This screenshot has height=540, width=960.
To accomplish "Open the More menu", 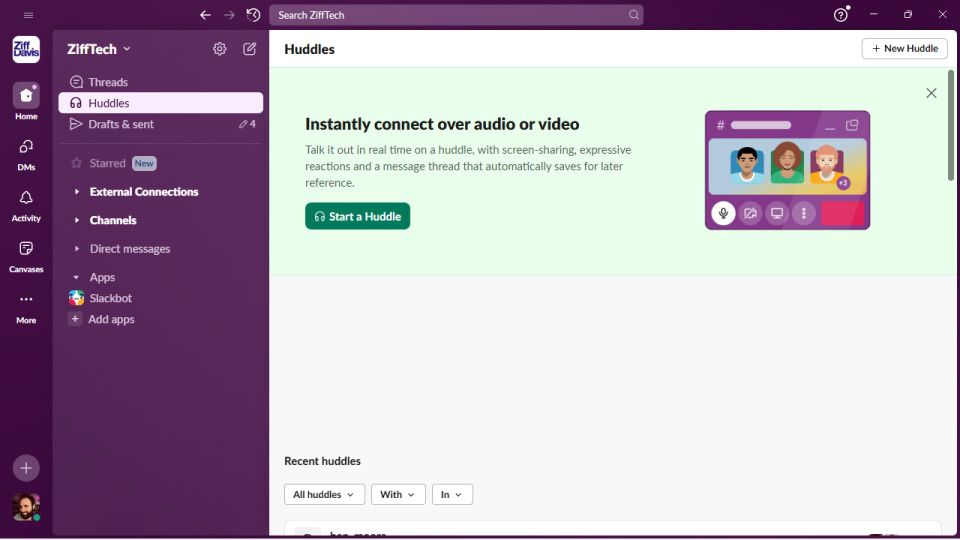I will coord(26,307).
